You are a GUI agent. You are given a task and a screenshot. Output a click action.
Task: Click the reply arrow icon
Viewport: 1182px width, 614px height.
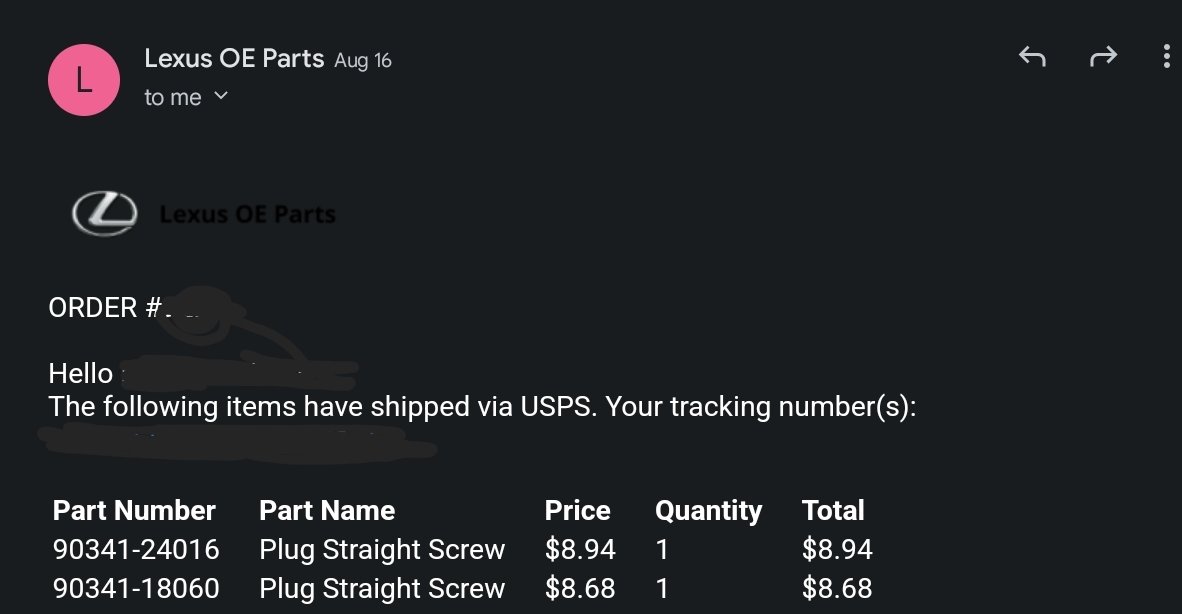1032,57
